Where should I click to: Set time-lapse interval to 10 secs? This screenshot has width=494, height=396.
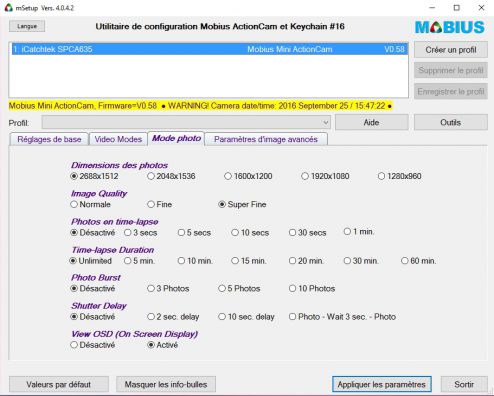click(x=250, y=233)
